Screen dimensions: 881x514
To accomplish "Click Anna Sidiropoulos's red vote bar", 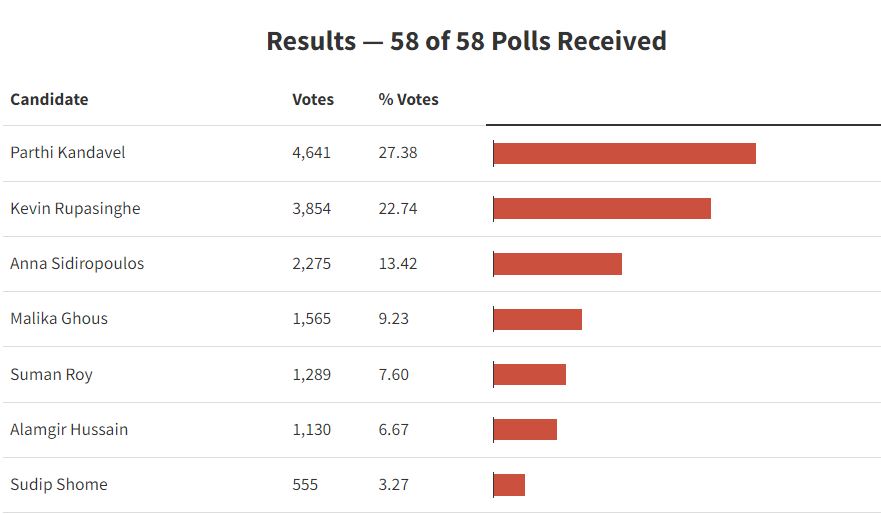I will pyautogui.click(x=558, y=264).
